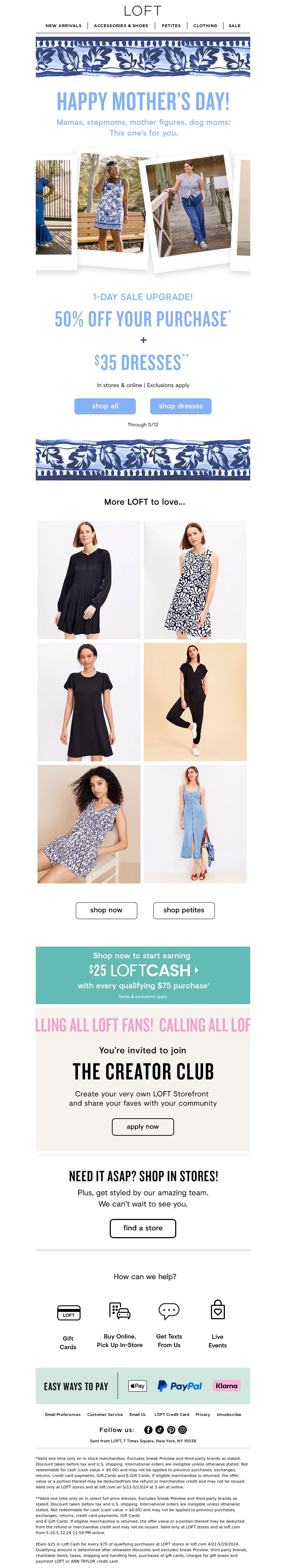Click the Gift Cards card icon
The image size is (286, 1568).
point(68,1312)
